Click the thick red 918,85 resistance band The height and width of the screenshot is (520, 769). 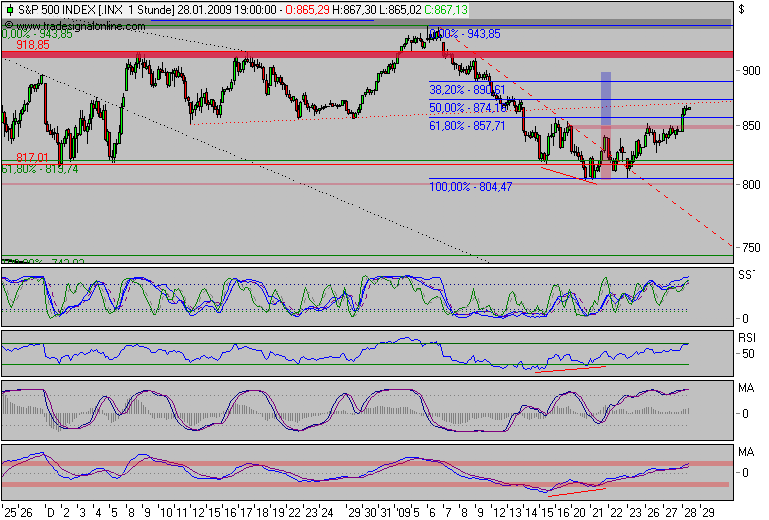coord(367,54)
